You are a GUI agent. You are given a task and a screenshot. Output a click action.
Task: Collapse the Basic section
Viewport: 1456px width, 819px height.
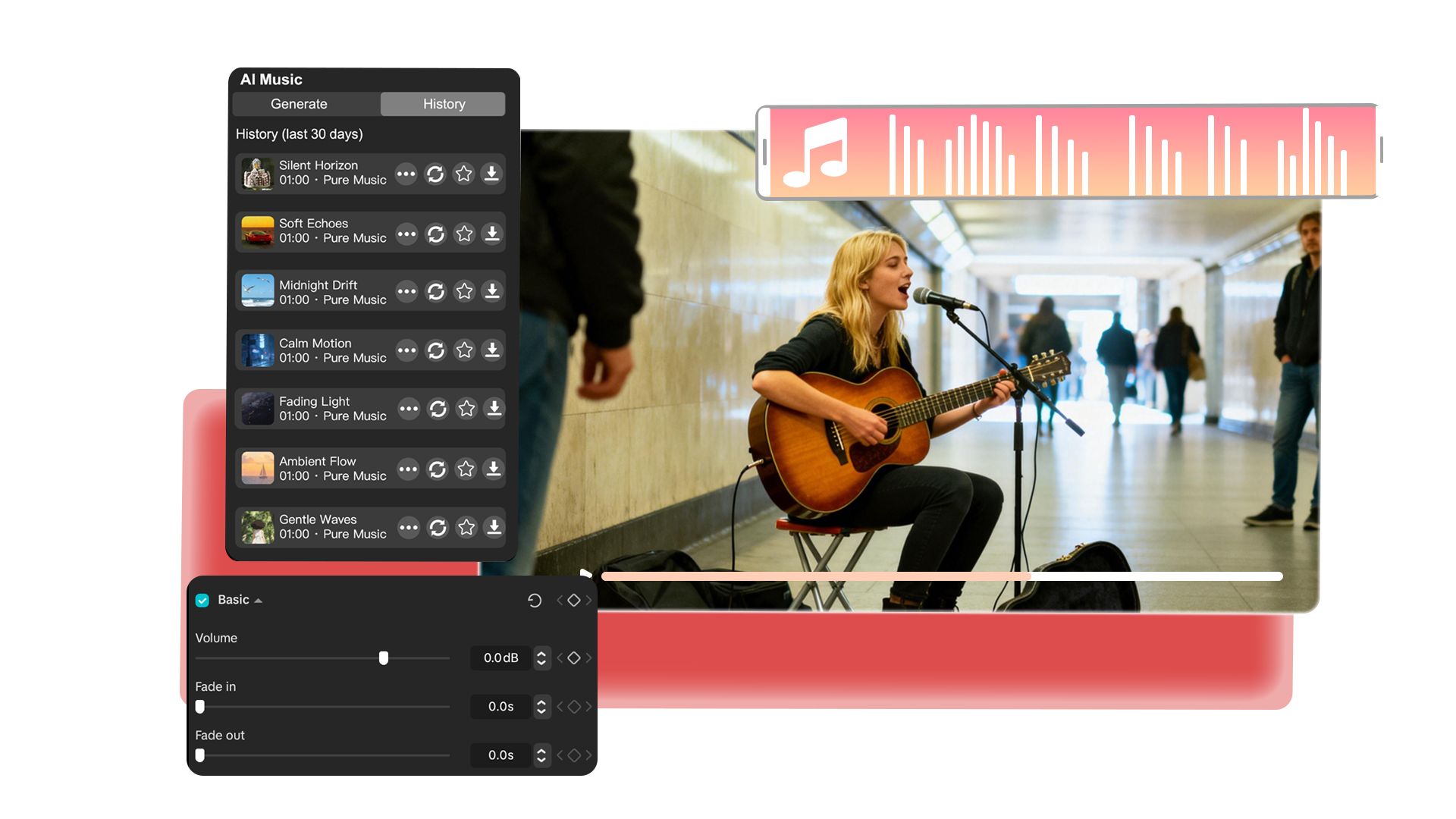(x=258, y=599)
